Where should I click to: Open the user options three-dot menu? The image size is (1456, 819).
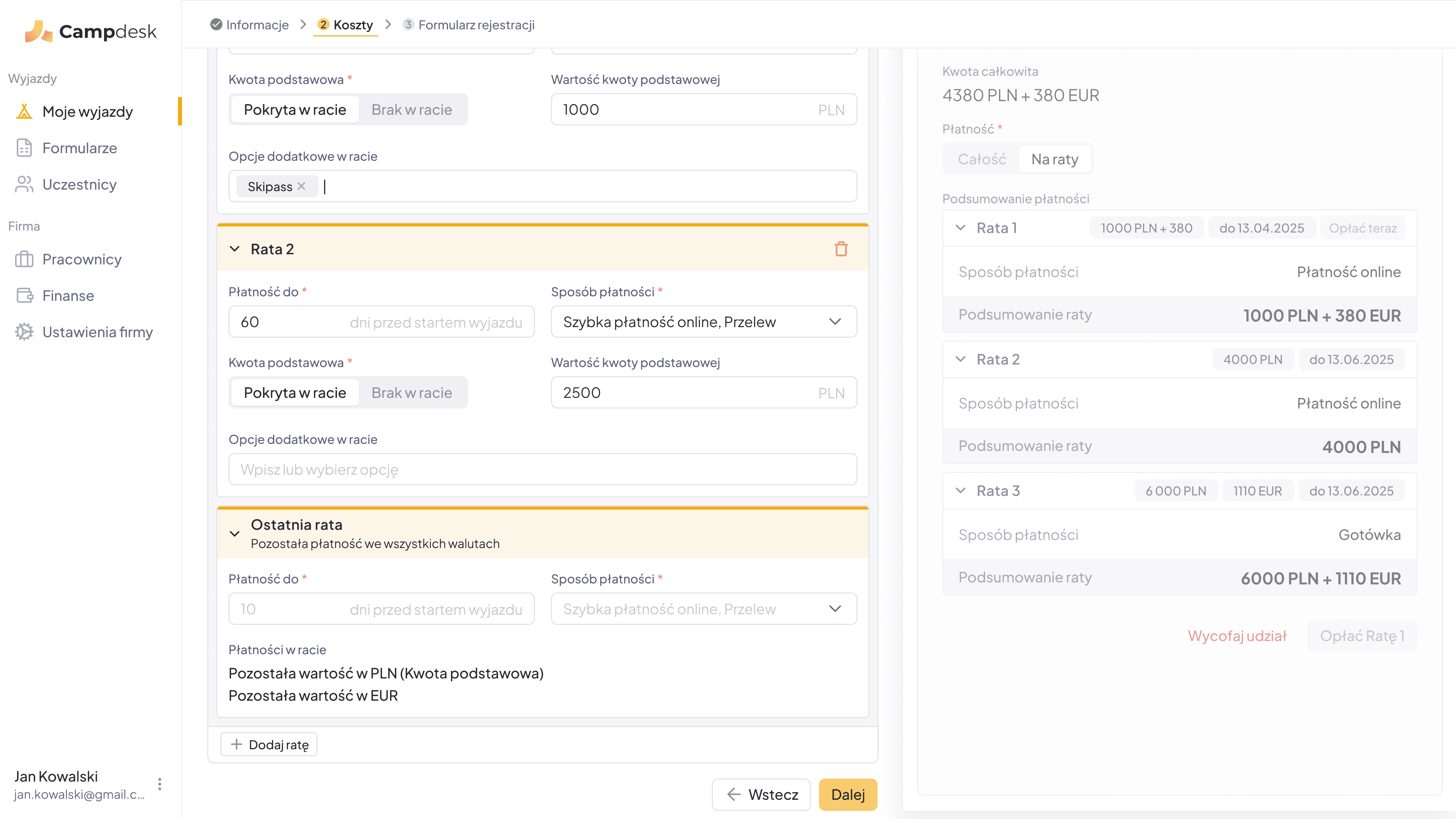tap(160, 784)
